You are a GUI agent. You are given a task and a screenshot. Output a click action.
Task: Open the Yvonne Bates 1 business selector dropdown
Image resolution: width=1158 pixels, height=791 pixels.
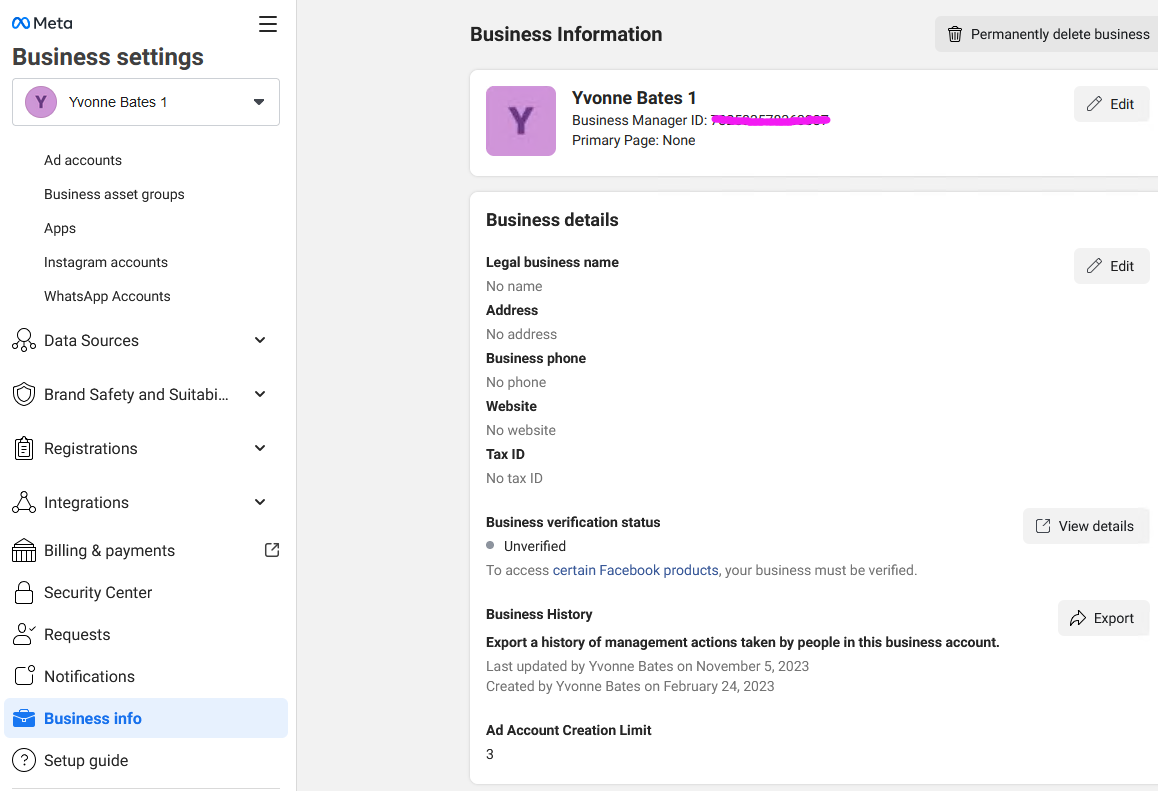(146, 102)
